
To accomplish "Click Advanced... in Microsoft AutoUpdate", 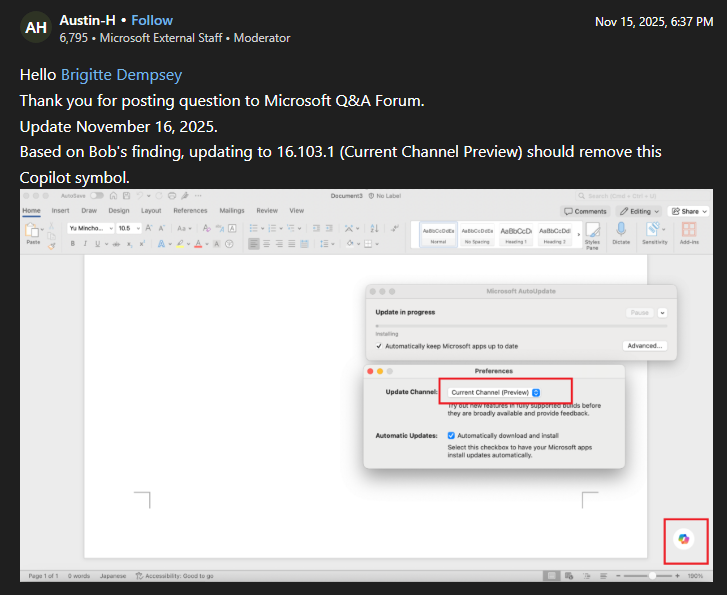I will [644, 346].
